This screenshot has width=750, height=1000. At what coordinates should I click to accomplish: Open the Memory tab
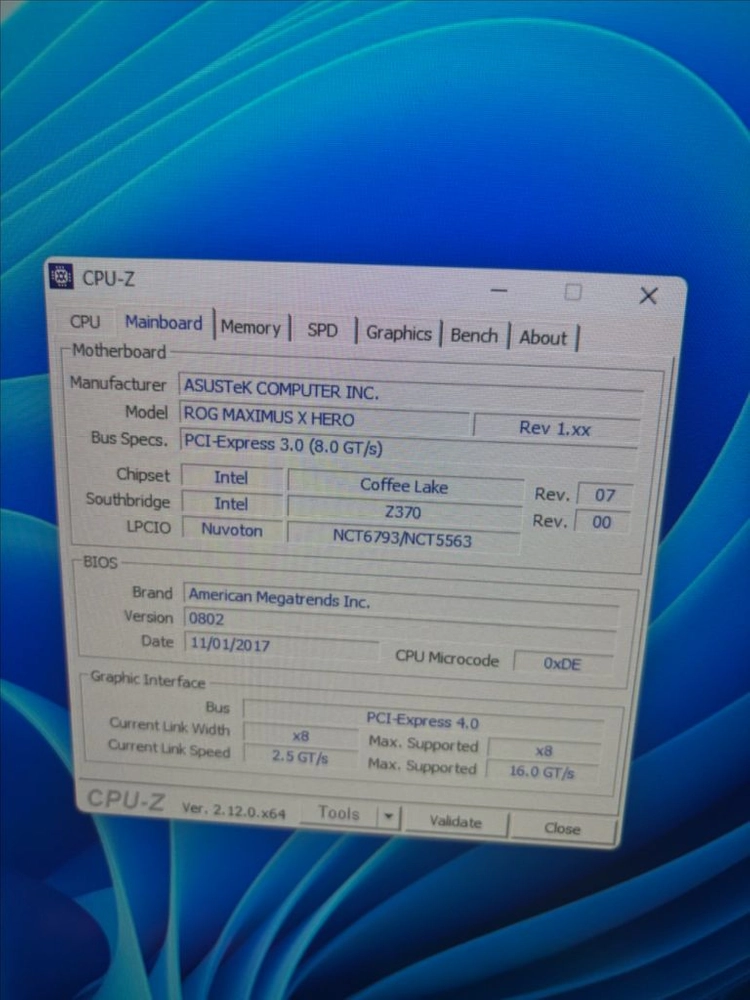click(x=251, y=328)
